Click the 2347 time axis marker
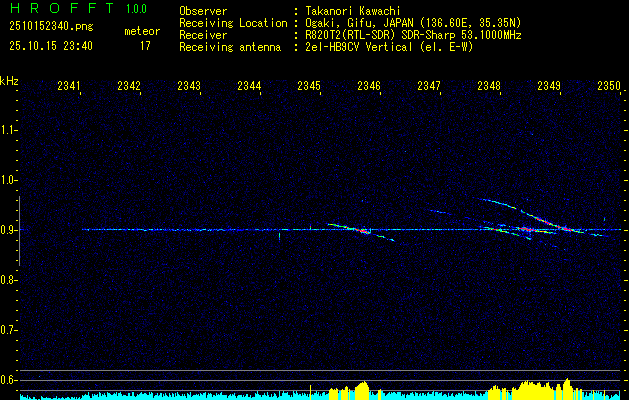This screenshot has height=400, width=629. [429, 86]
